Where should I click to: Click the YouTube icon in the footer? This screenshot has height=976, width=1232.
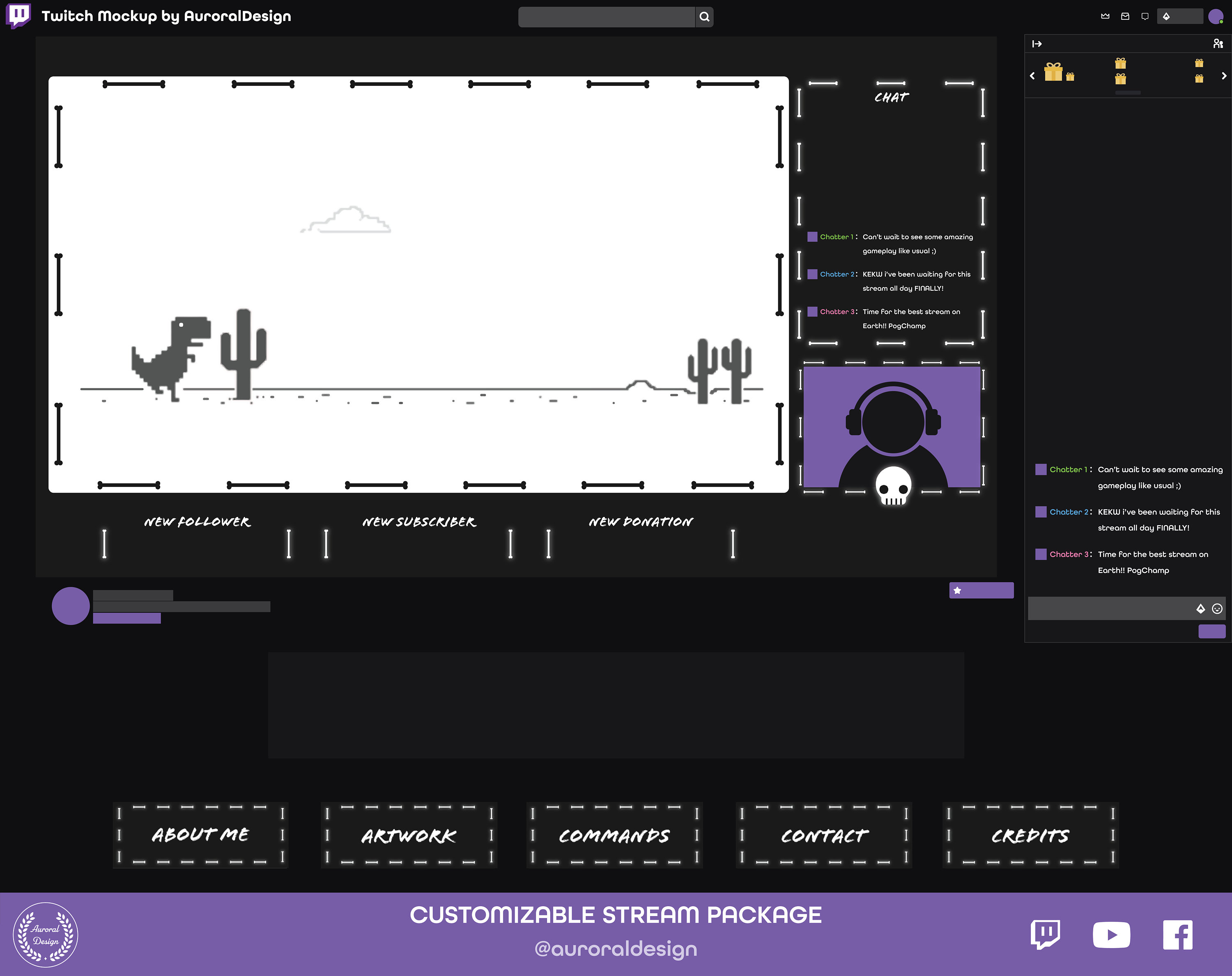pos(1111,935)
